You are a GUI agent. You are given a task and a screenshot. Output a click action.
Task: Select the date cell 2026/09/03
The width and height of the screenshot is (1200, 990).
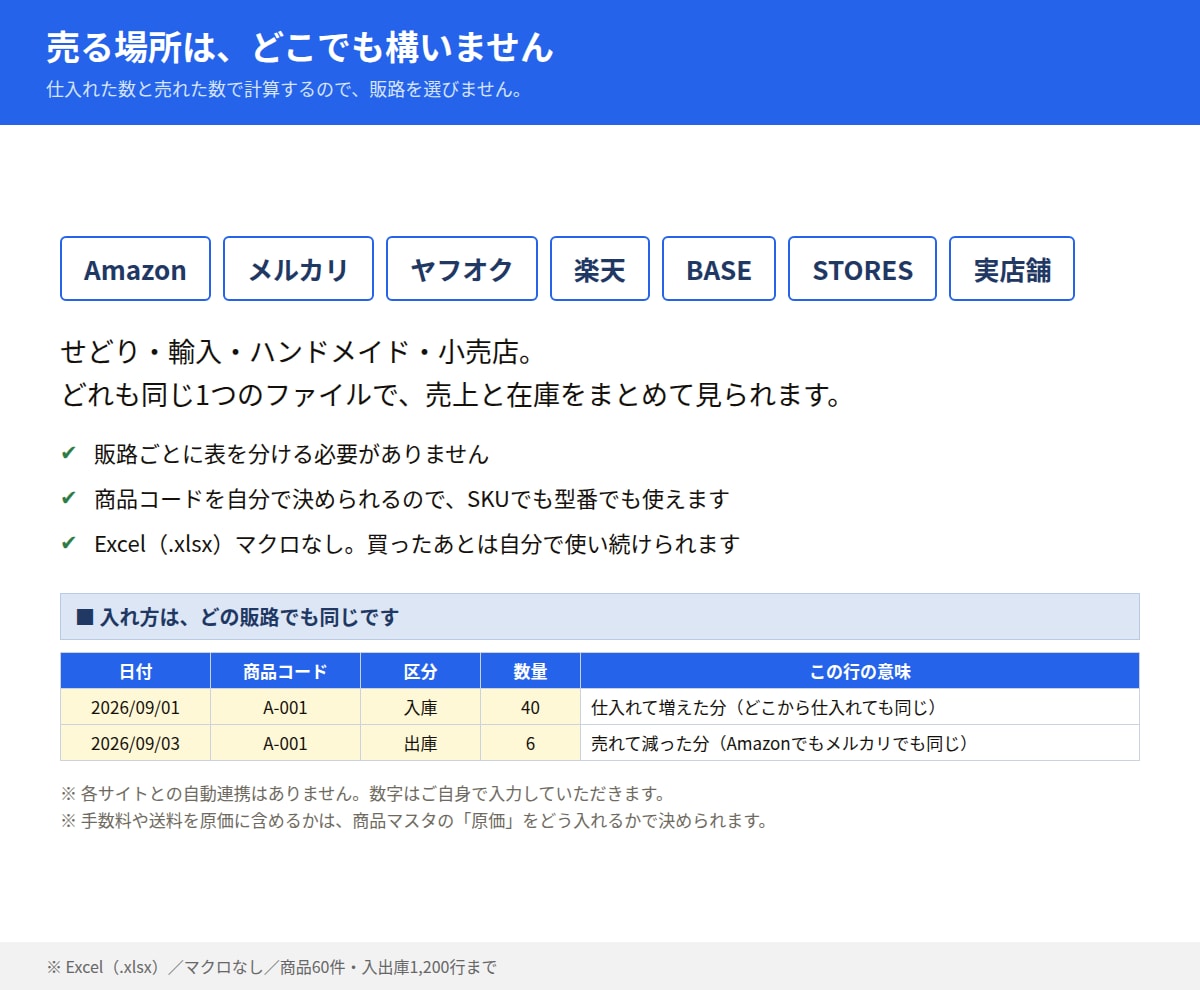click(x=135, y=743)
